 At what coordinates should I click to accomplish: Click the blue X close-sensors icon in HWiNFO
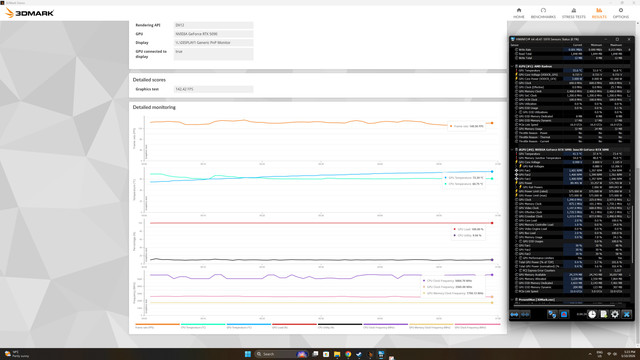(627, 314)
